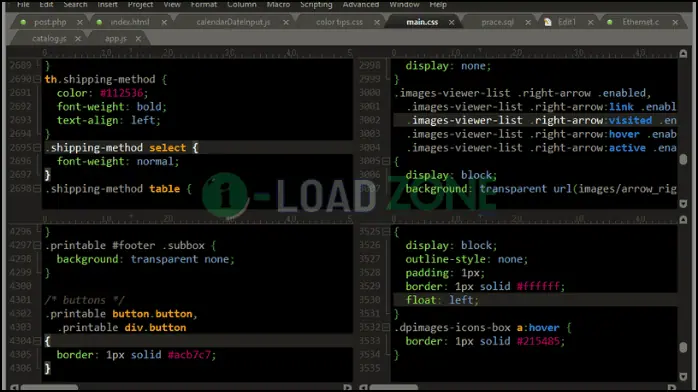The image size is (698, 392).
Task: Close the app.js tab
Action: (x=138, y=39)
